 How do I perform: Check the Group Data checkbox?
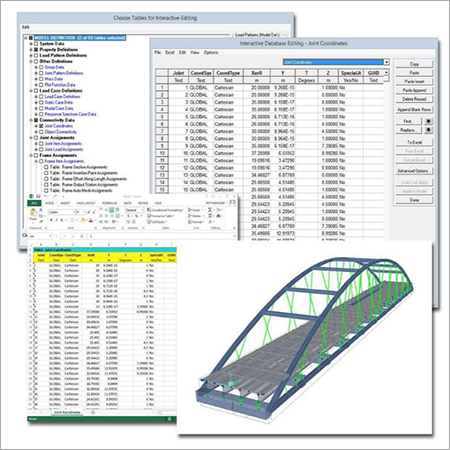pos(41,67)
